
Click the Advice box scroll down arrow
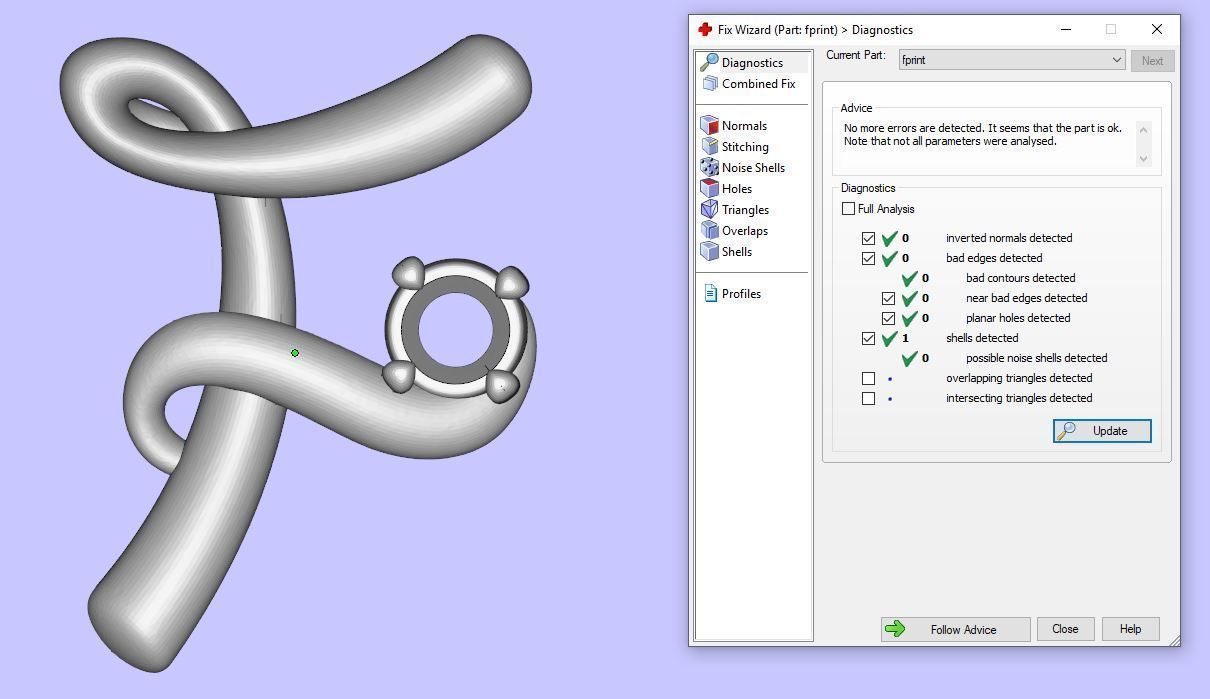[1144, 159]
